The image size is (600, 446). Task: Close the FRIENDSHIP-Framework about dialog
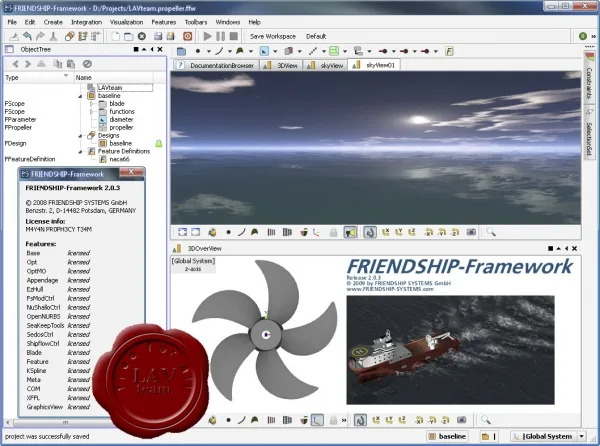coord(131,172)
